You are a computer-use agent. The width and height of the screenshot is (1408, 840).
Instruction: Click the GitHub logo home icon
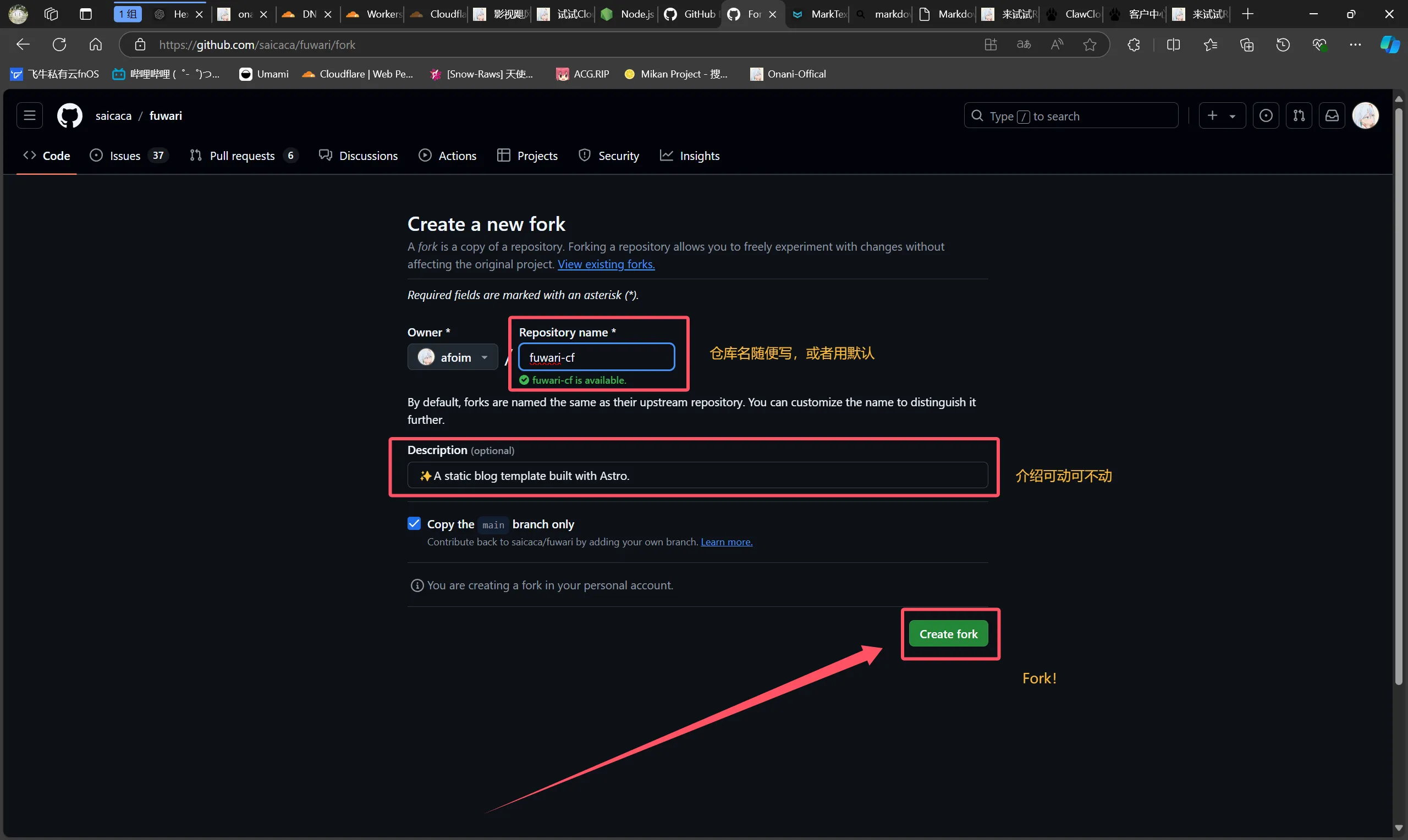click(x=70, y=115)
